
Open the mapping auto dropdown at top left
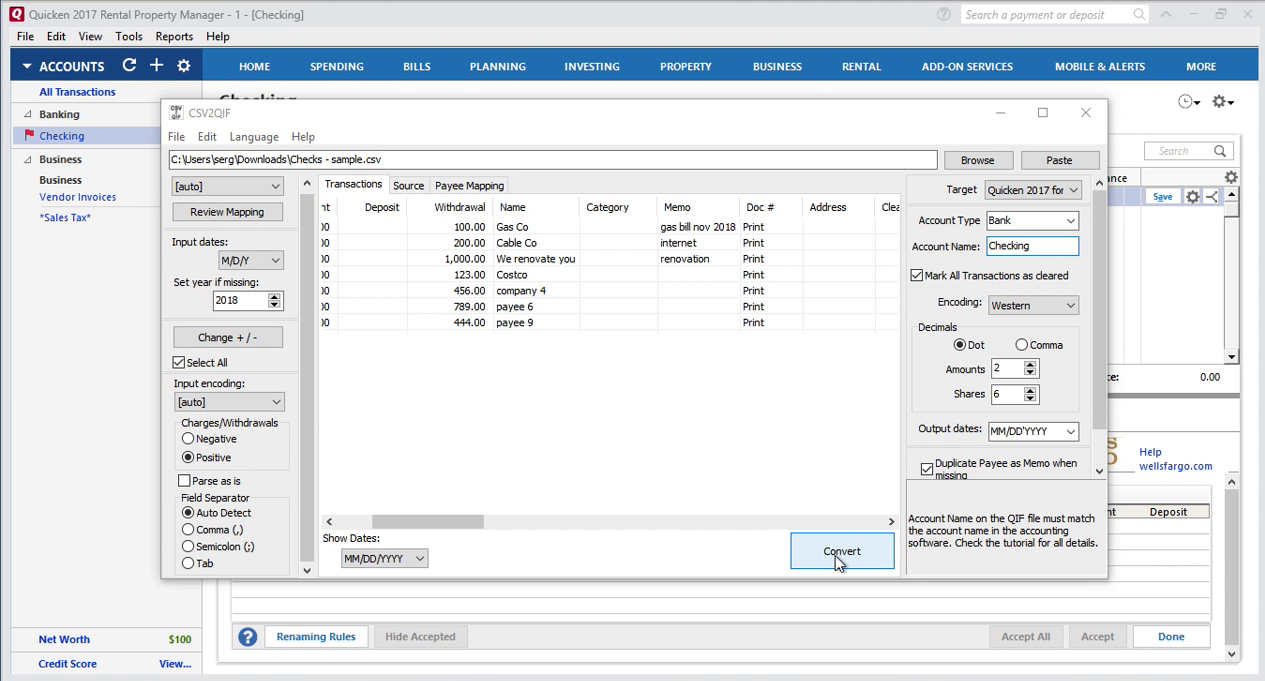coord(228,186)
